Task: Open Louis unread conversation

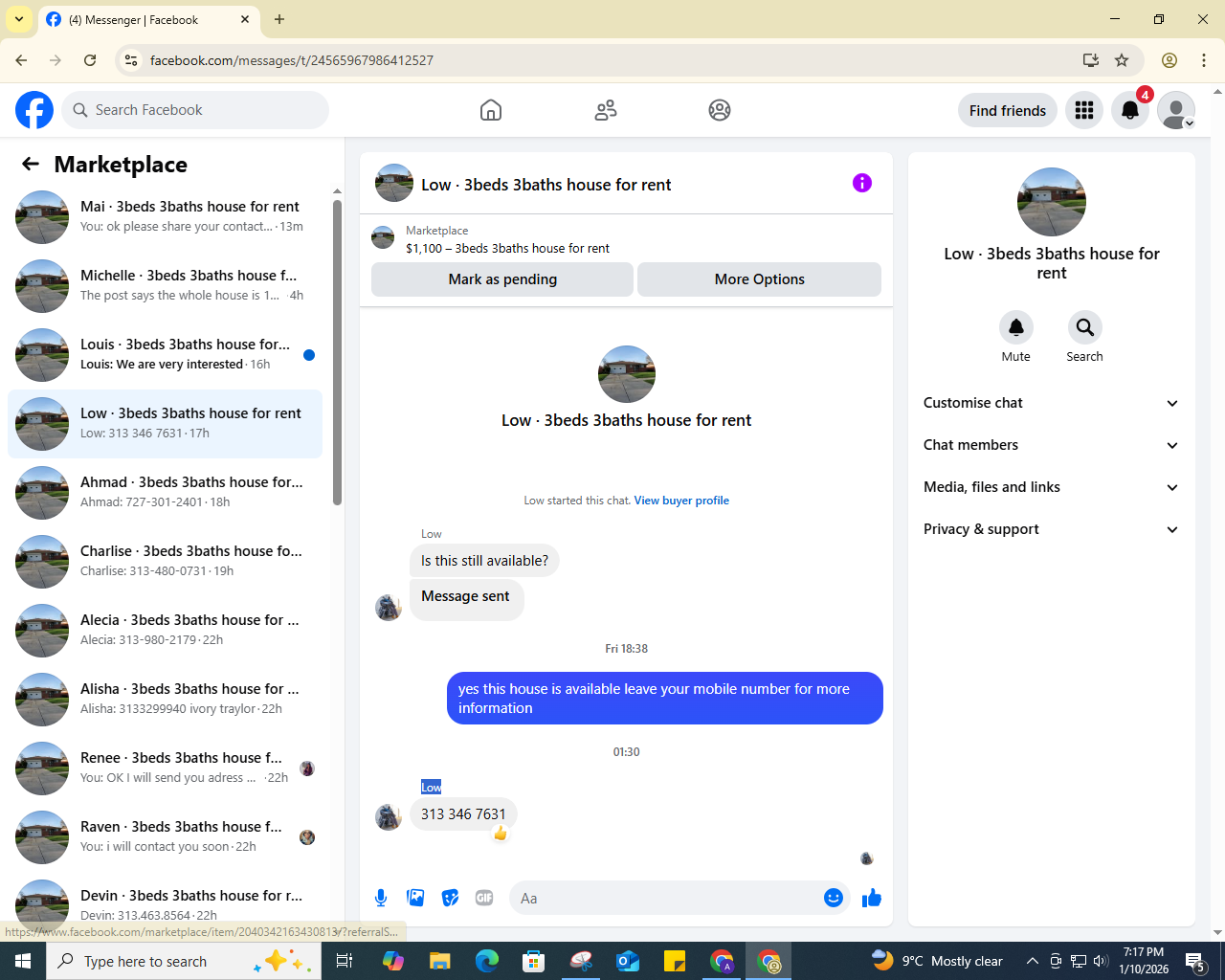Action: [x=165, y=355]
